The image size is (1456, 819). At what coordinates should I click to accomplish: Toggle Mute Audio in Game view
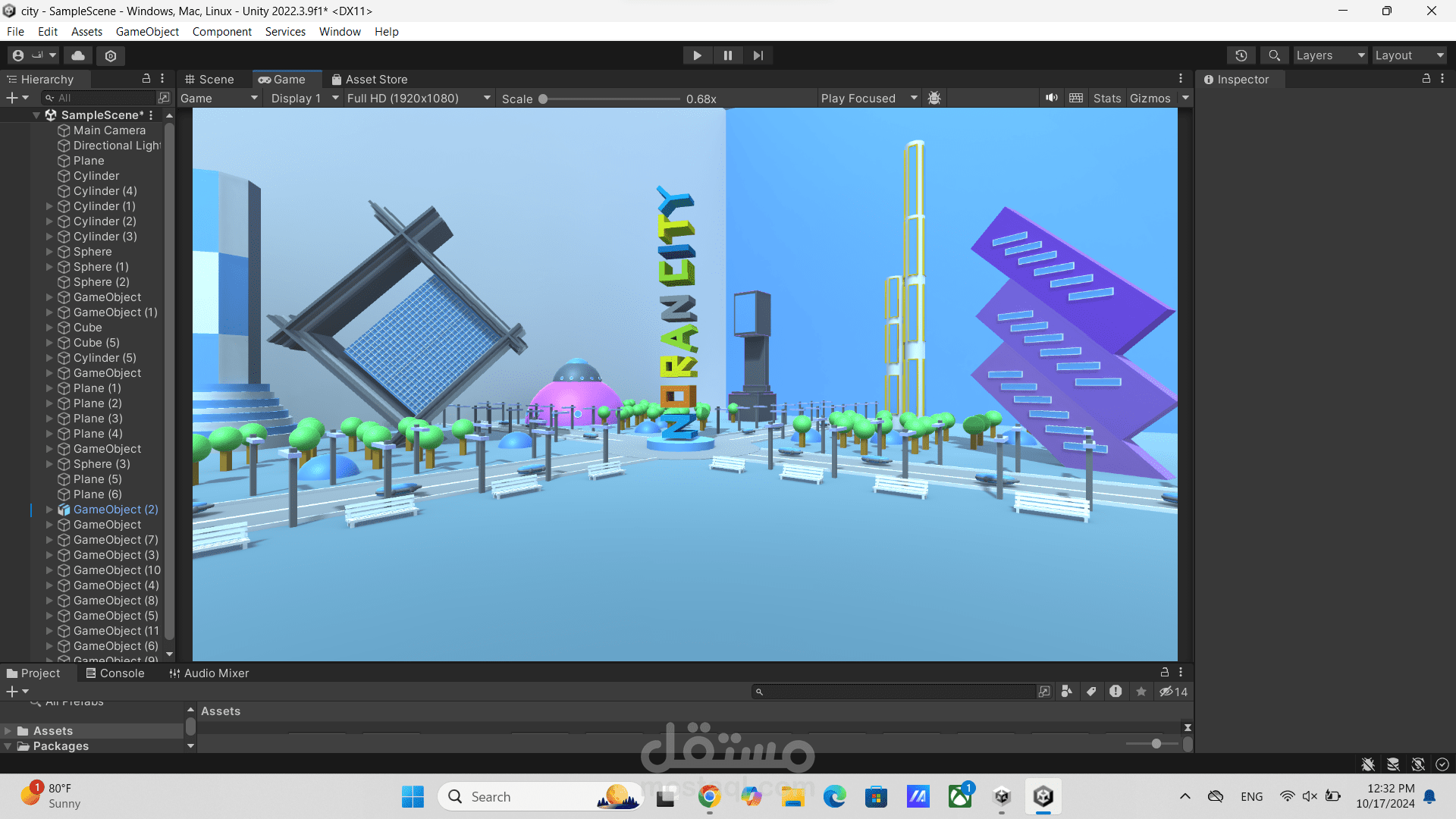pyautogui.click(x=1051, y=98)
